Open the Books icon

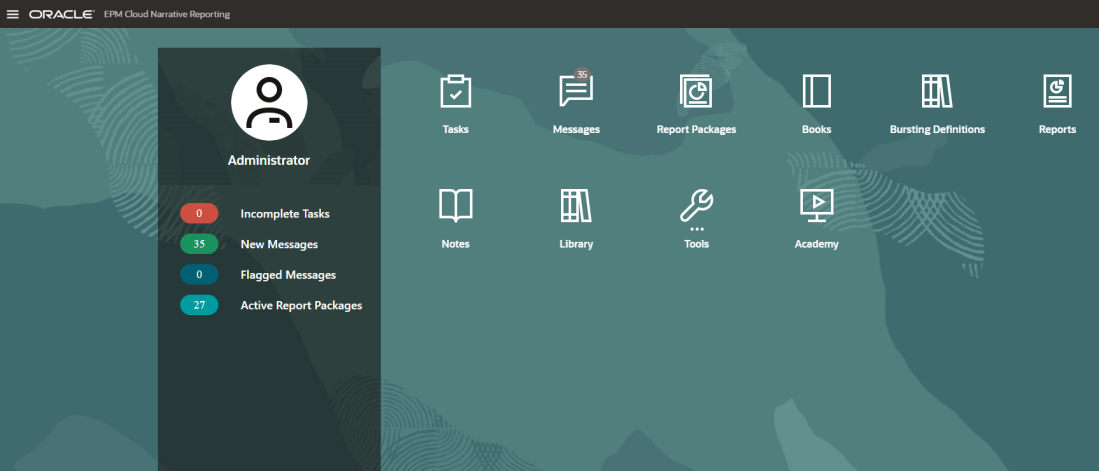[x=816, y=92]
